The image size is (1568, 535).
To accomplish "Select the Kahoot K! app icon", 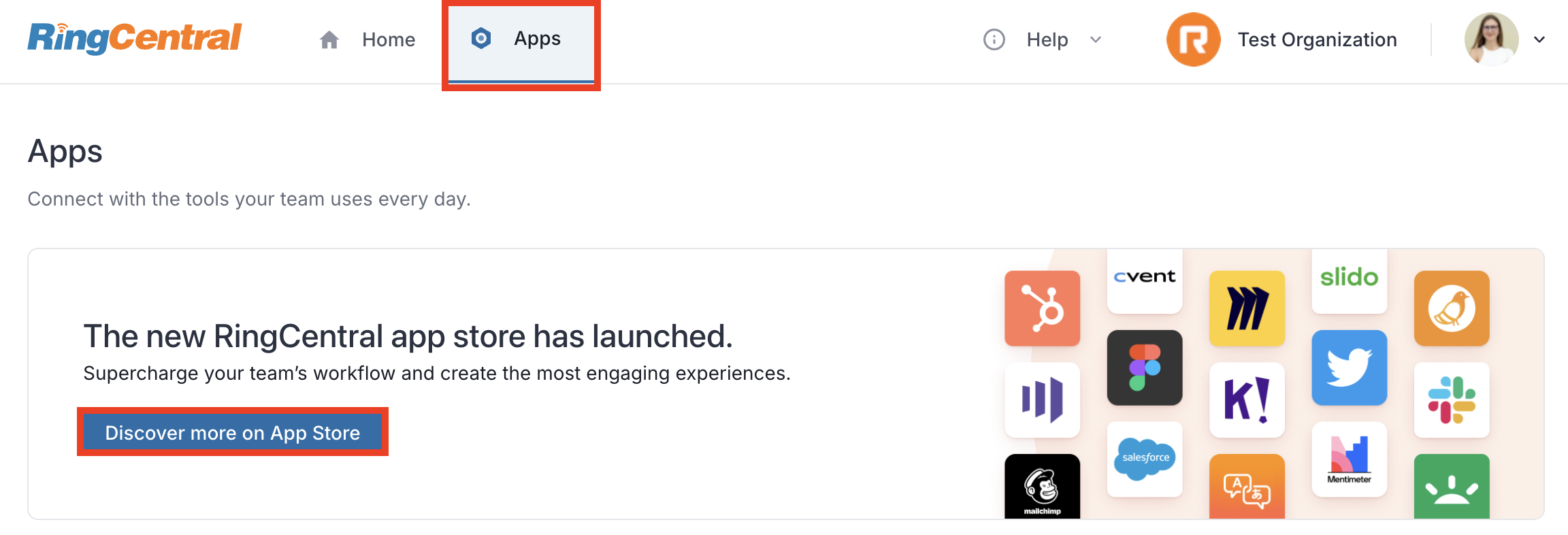I will (1247, 400).
